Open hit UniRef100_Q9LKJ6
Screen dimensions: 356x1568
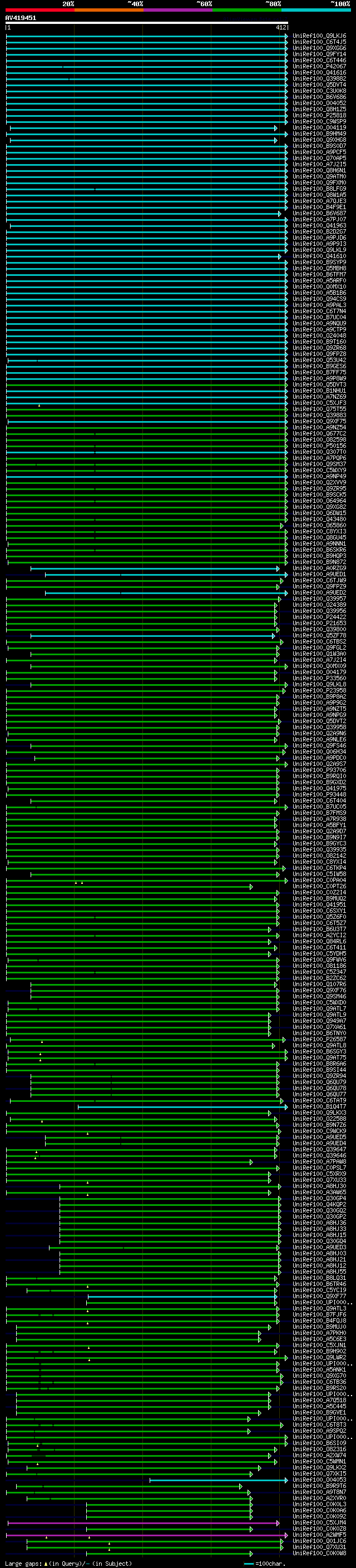(319, 37)
